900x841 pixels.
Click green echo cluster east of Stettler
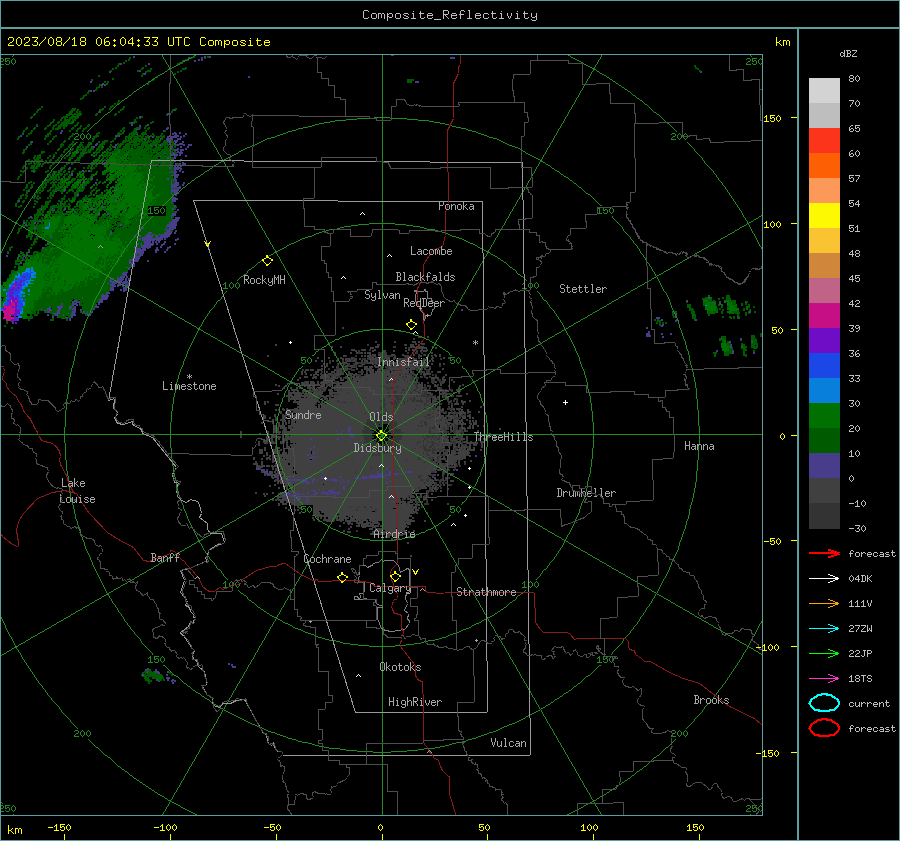point(721,306)
